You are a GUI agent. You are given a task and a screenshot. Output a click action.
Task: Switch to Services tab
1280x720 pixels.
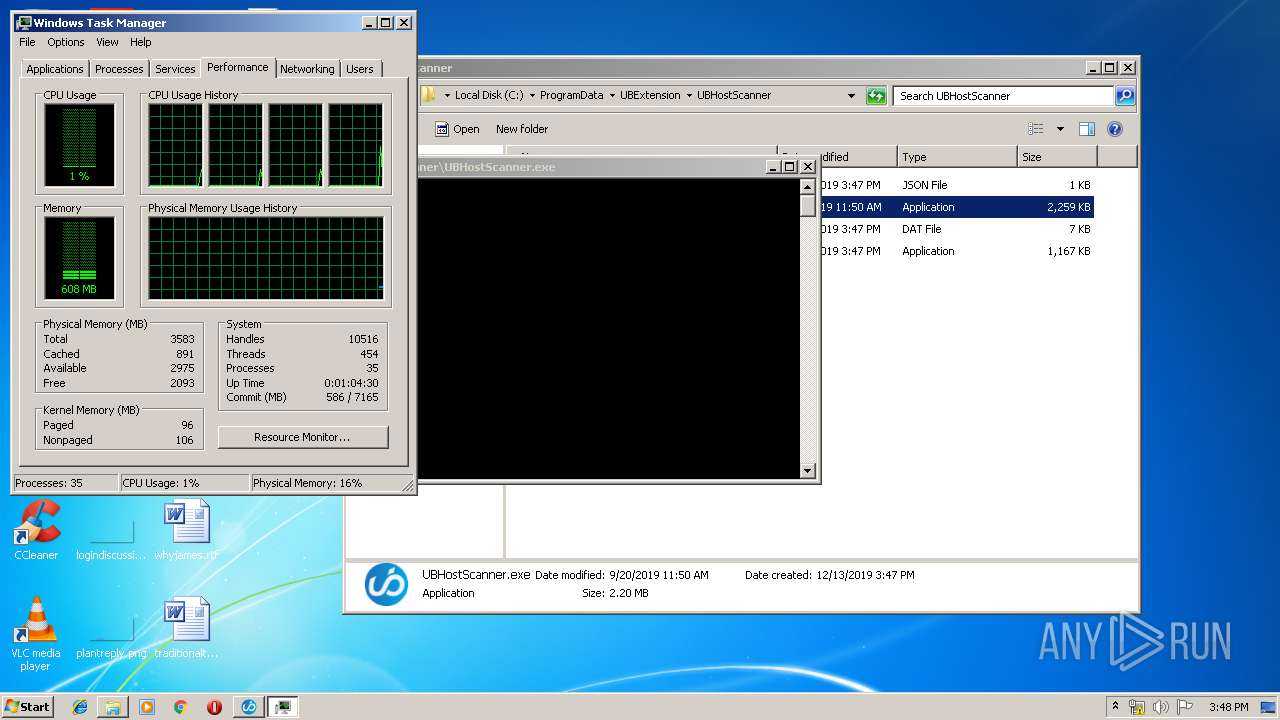coord(175,69)
